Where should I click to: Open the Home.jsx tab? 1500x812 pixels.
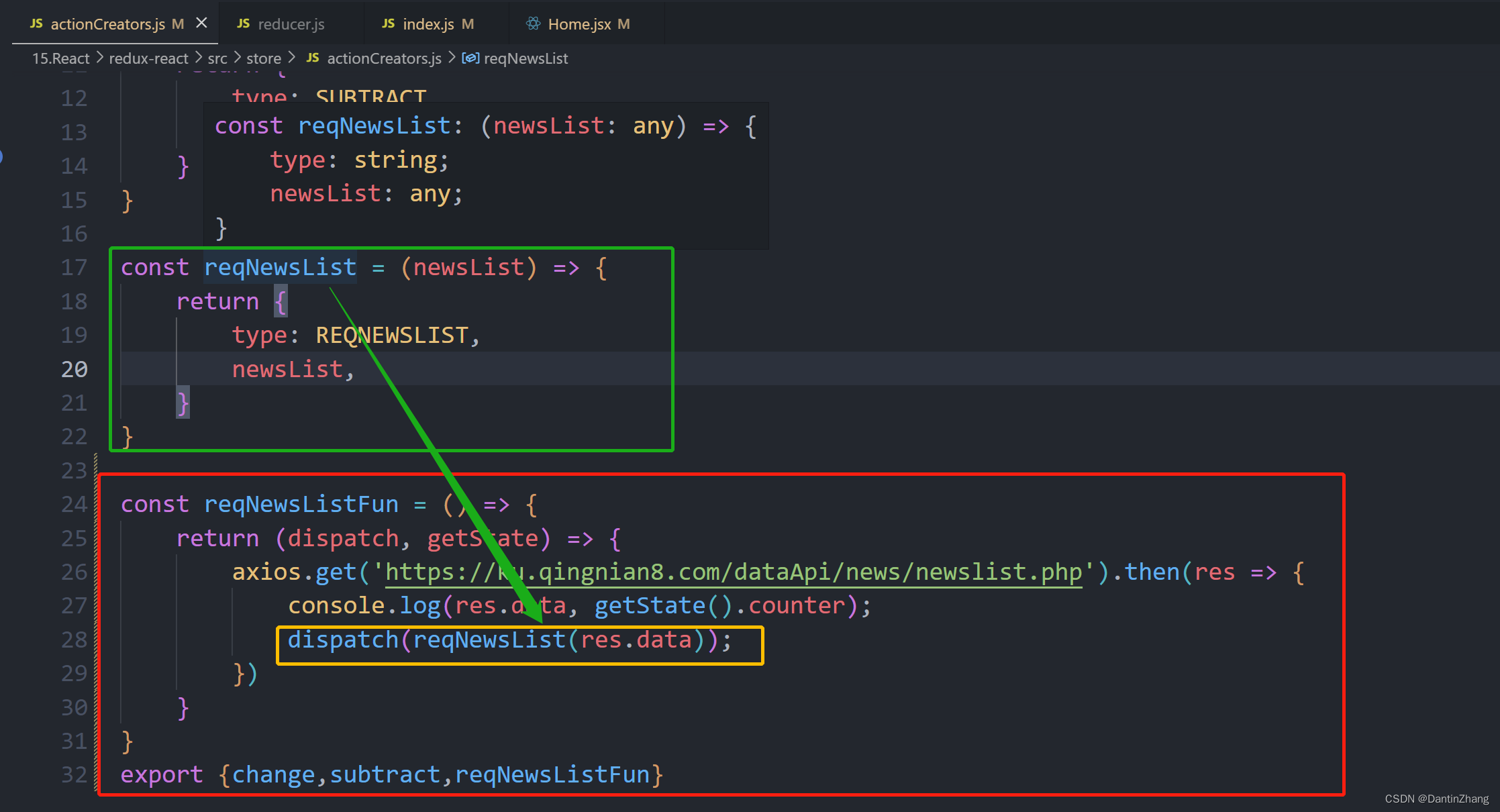pos(579,24)
